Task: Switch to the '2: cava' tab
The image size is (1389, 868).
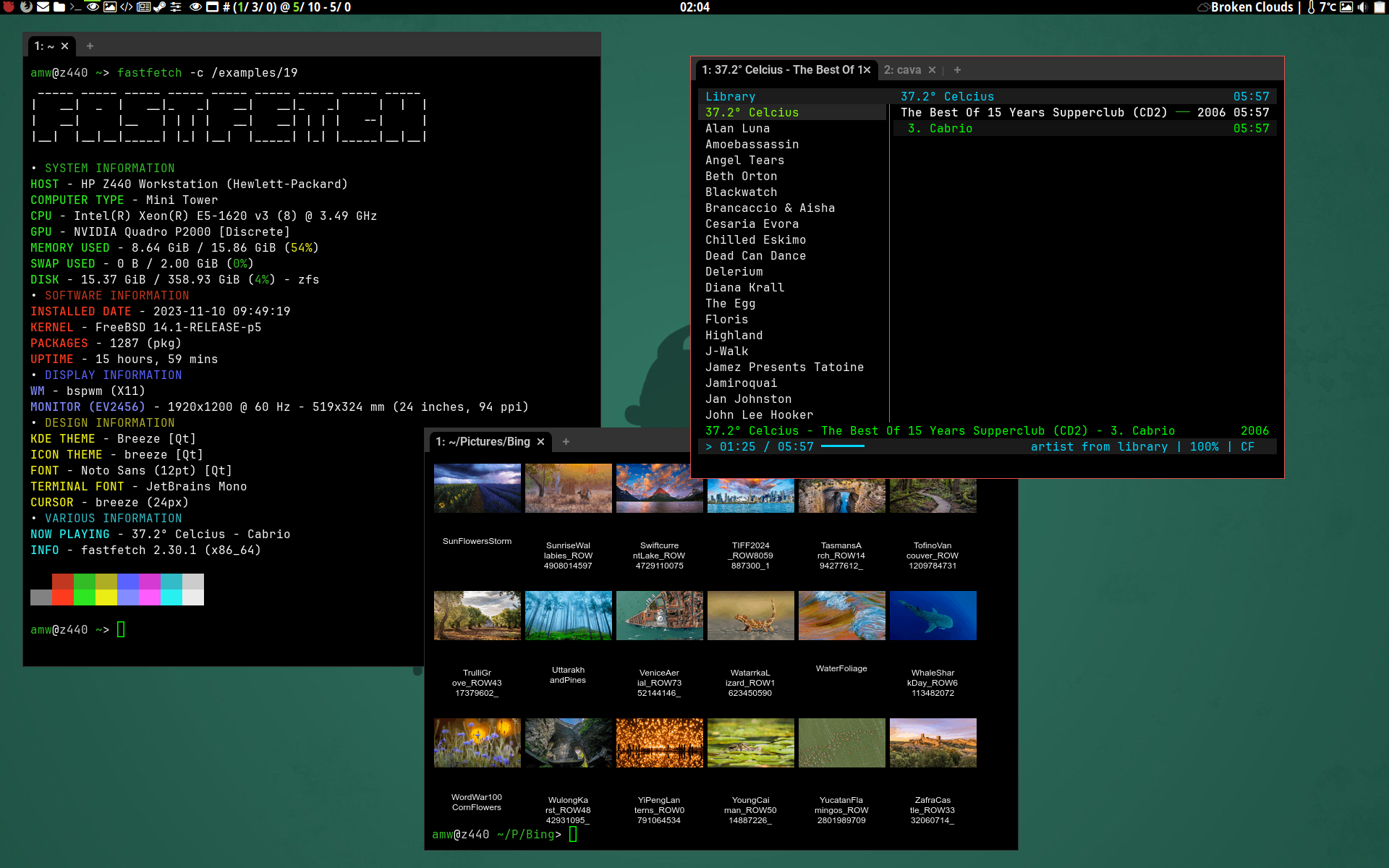Action: [x=902, y=69]
